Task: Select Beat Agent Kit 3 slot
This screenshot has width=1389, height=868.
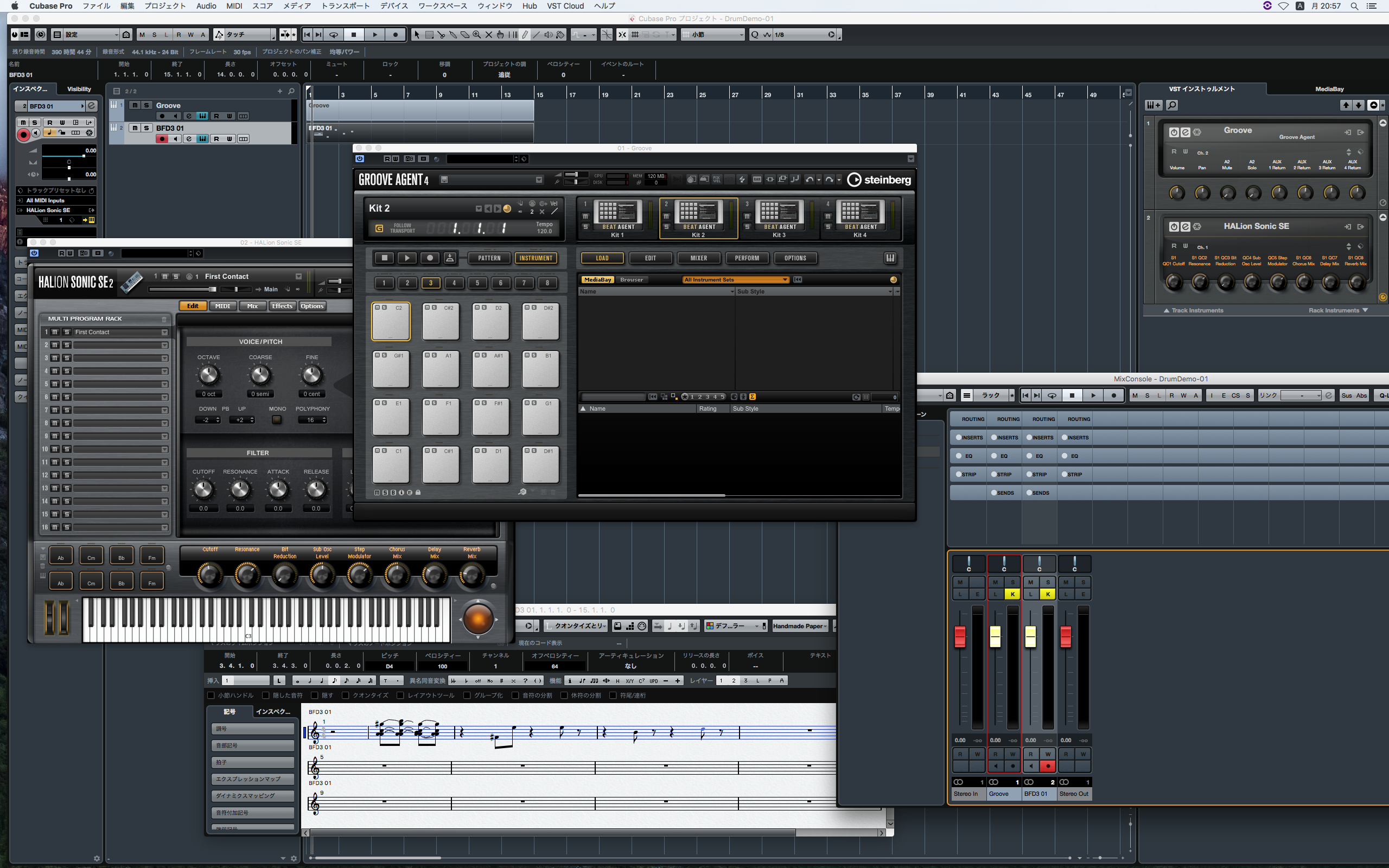Action: coord(779,218)
